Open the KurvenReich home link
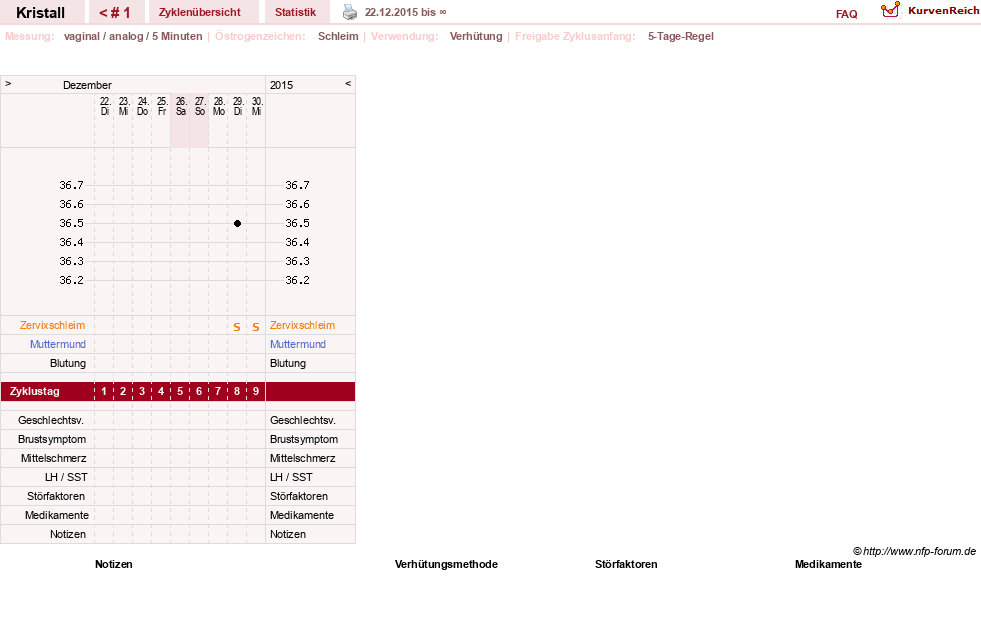Screen dimensions: 981x623 [x=943, y=11]
